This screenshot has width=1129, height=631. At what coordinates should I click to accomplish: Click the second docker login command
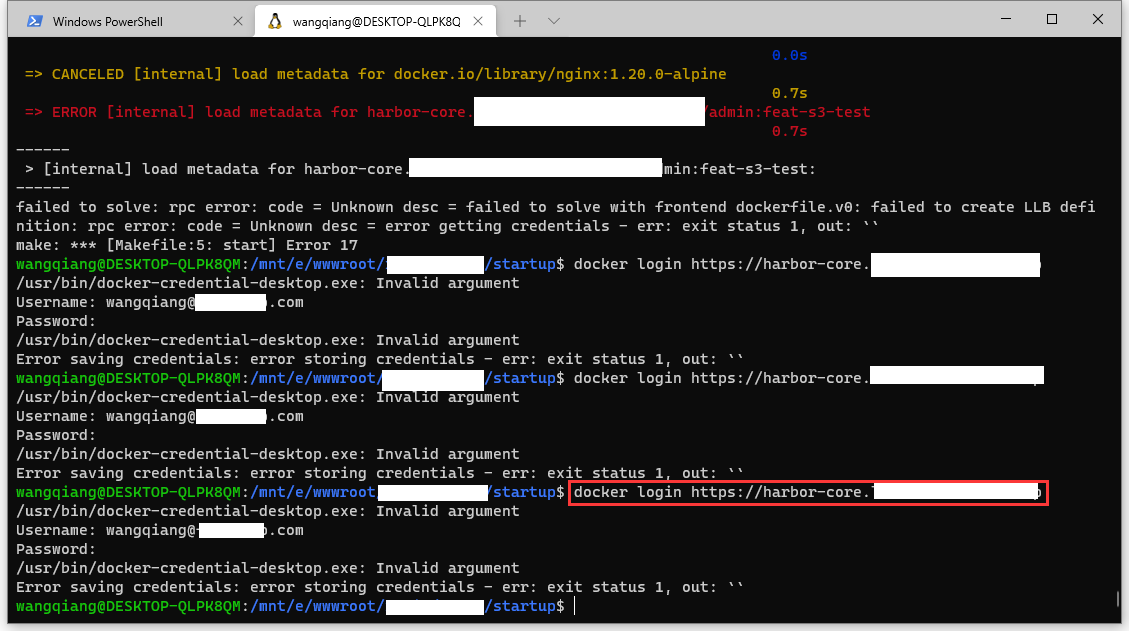pos(809,378)
